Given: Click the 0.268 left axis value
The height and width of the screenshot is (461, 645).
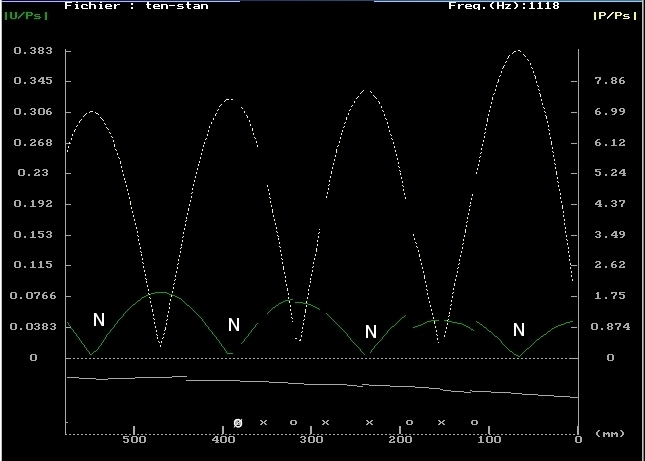Looking at the screenshot, I should (x=33, y=143).
